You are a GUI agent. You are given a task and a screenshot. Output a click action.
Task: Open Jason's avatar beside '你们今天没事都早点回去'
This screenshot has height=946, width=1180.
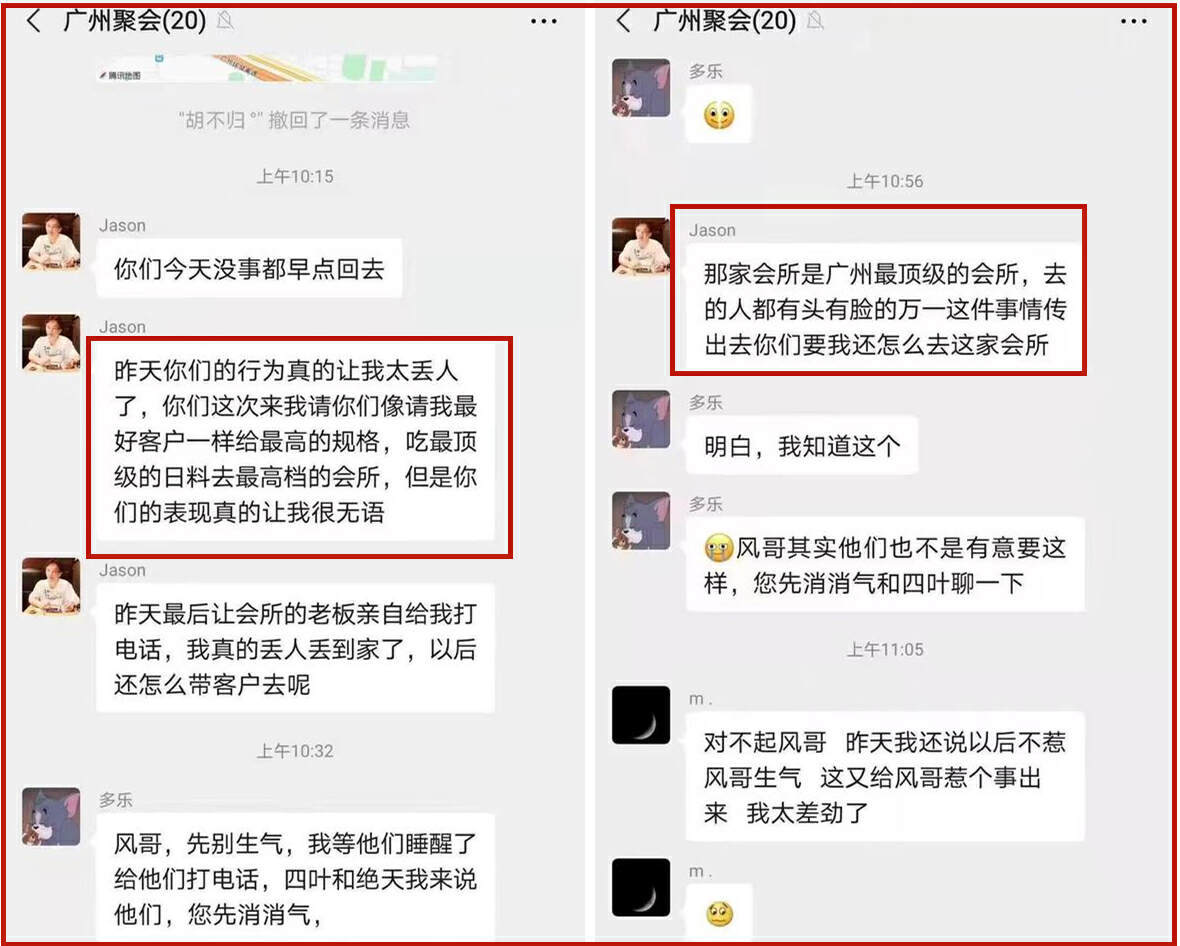(51, 242)
